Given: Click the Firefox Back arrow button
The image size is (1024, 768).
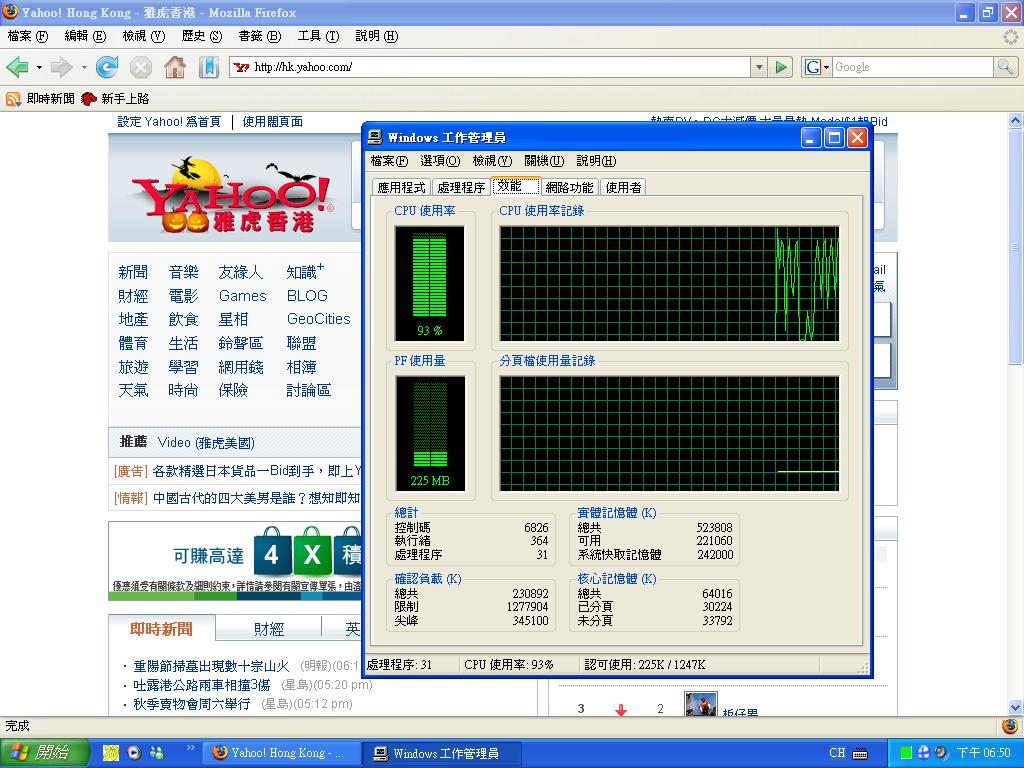Looking at the screenshot, I should [x=17, y=67].
